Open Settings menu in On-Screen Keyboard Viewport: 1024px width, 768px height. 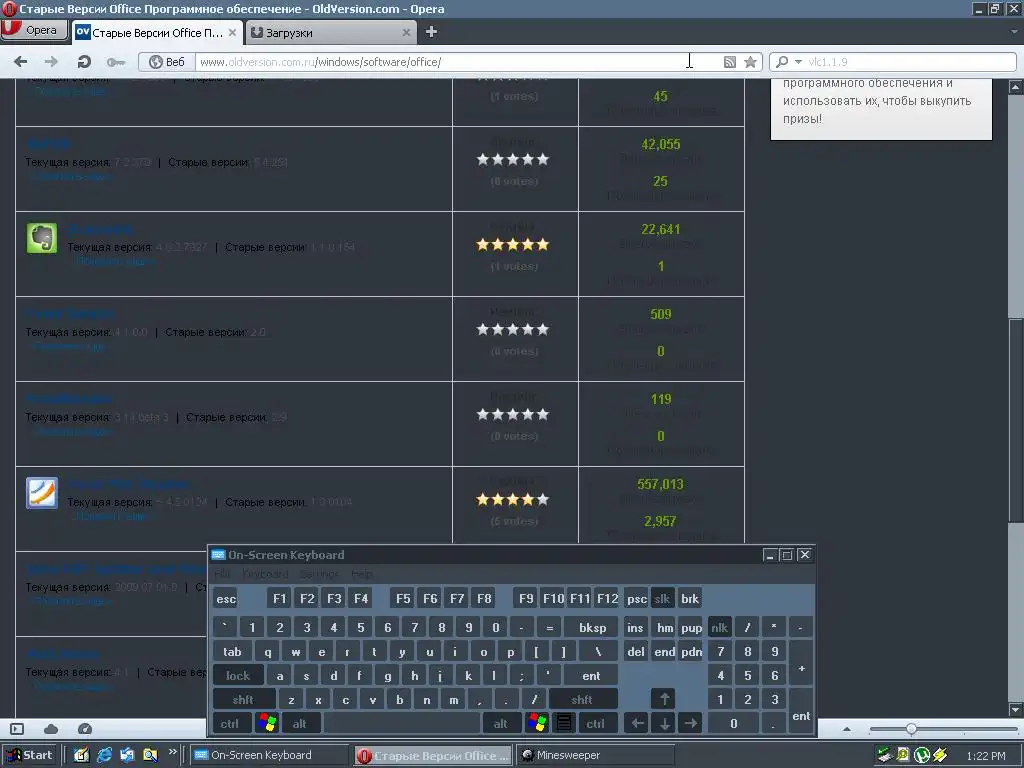pyautogui.click(x=319, y=573)
